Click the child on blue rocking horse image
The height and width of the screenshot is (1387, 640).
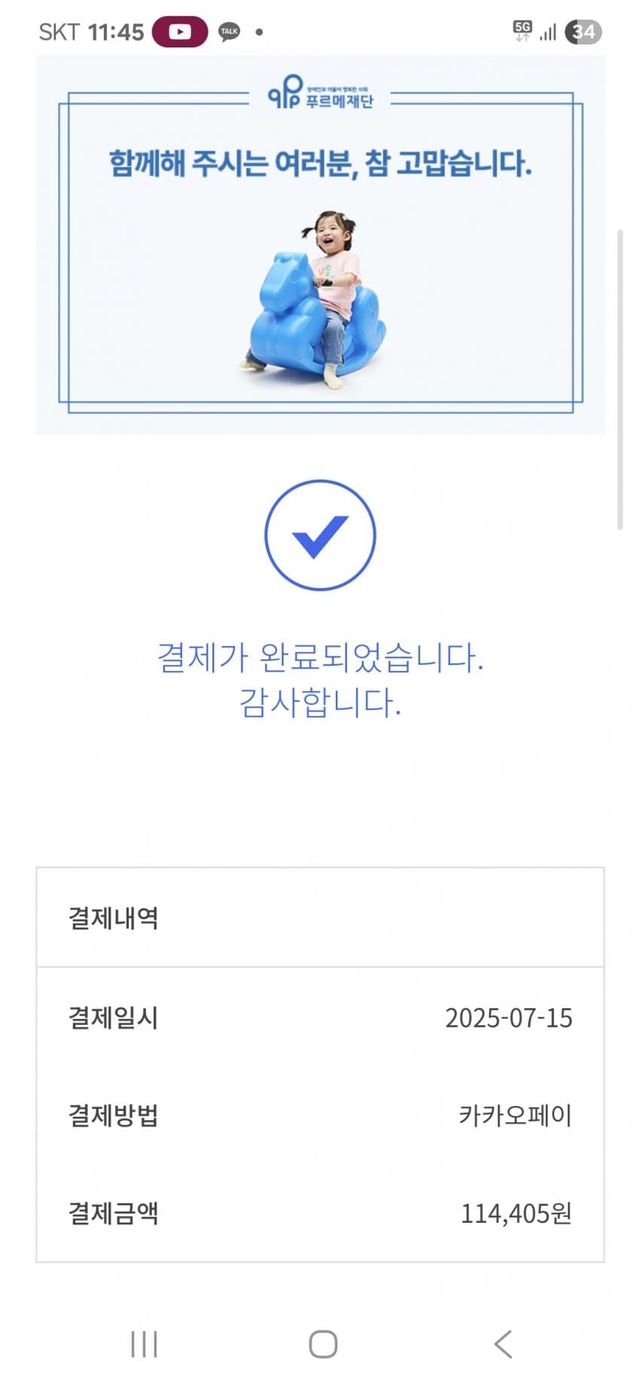pyautogui.click(x=318, y=300)
